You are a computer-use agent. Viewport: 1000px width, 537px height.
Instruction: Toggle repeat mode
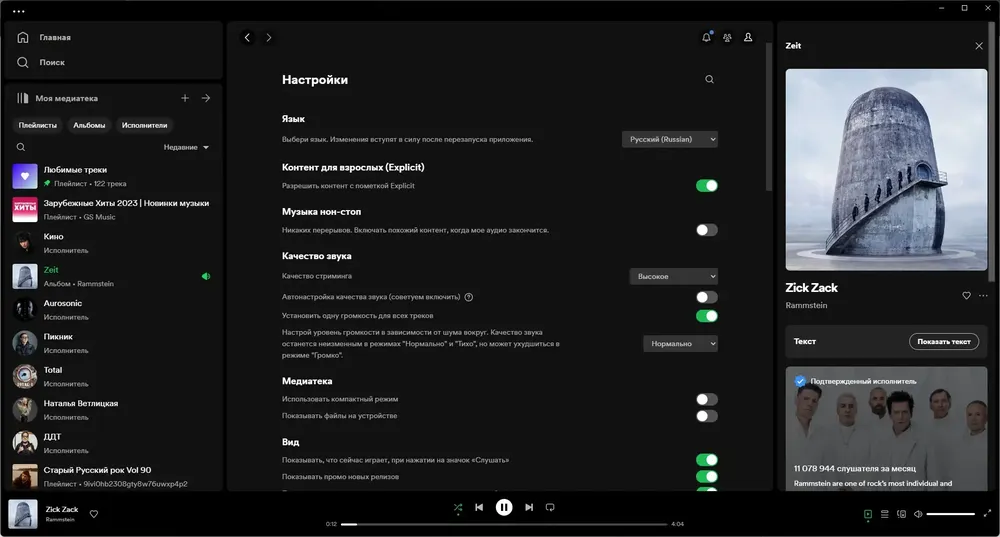tap(550, 508)
